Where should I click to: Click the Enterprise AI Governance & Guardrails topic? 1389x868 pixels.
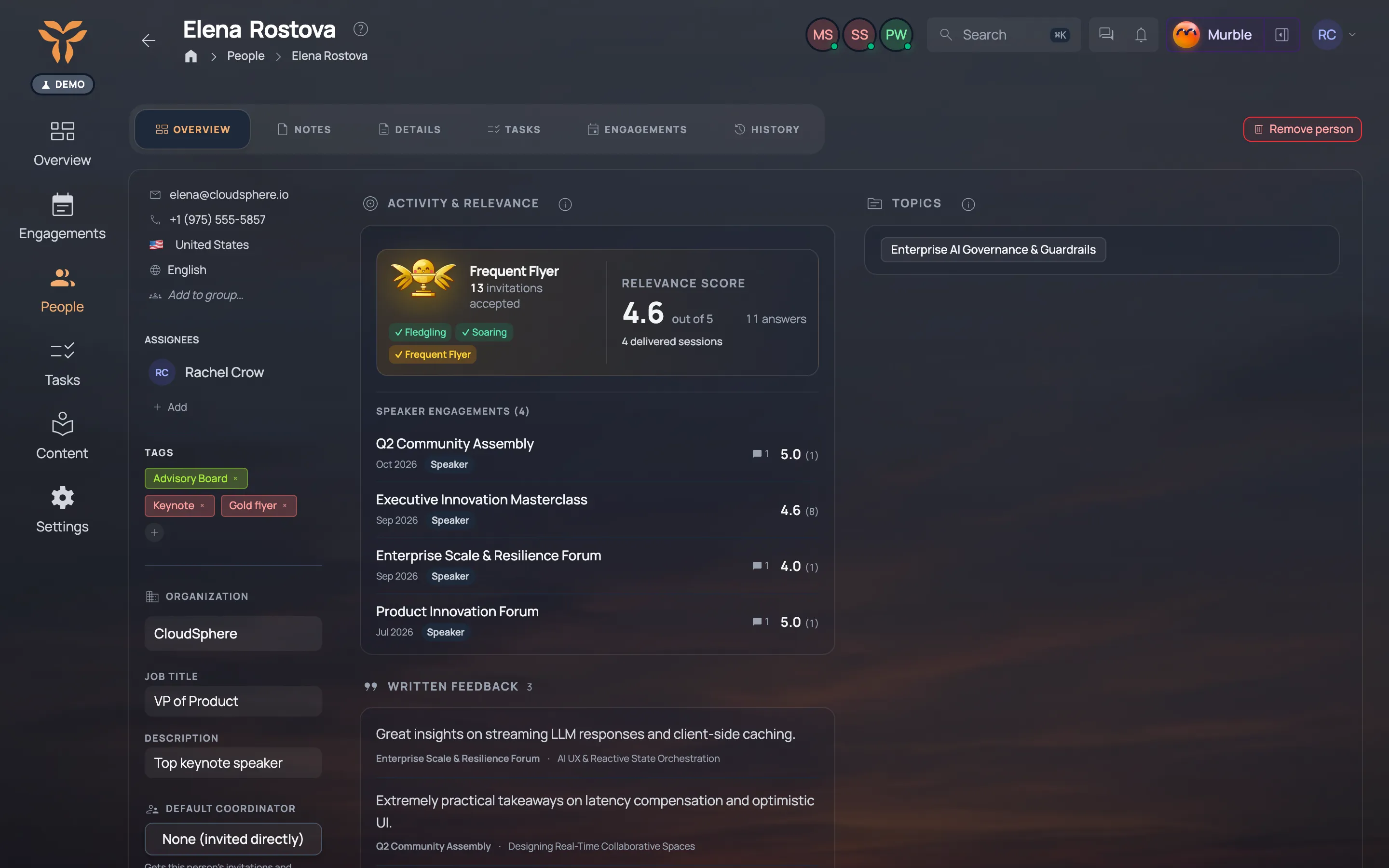pyautogui.click(x=993, y=250)
